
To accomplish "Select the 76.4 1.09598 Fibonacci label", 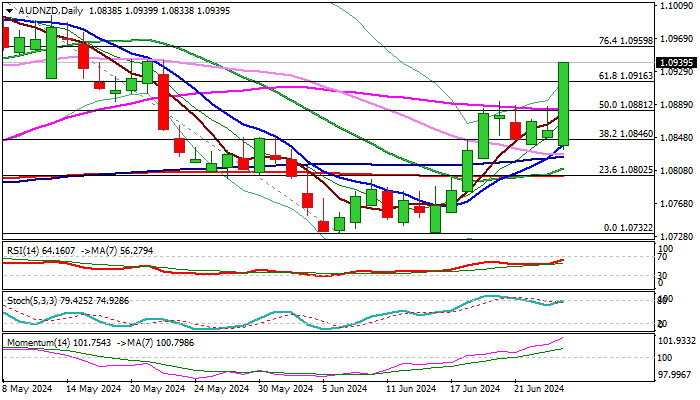I will pos(625,41).
